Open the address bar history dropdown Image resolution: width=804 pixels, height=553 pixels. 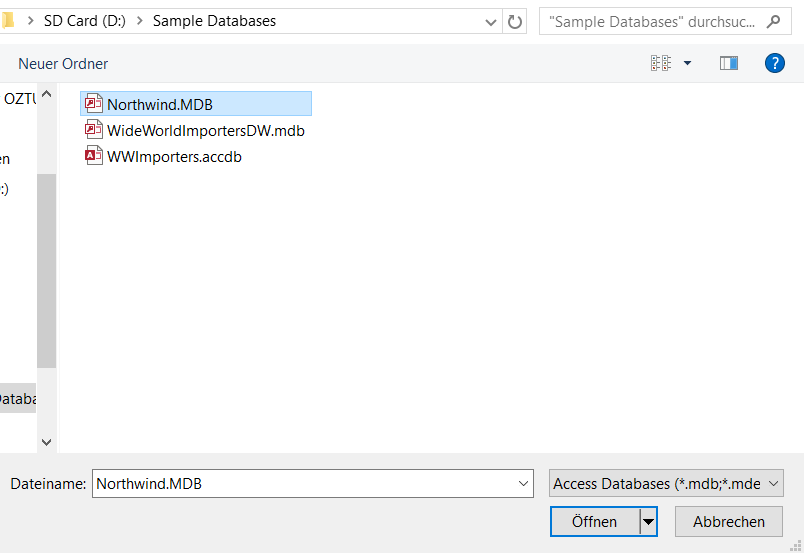(490, 21)
